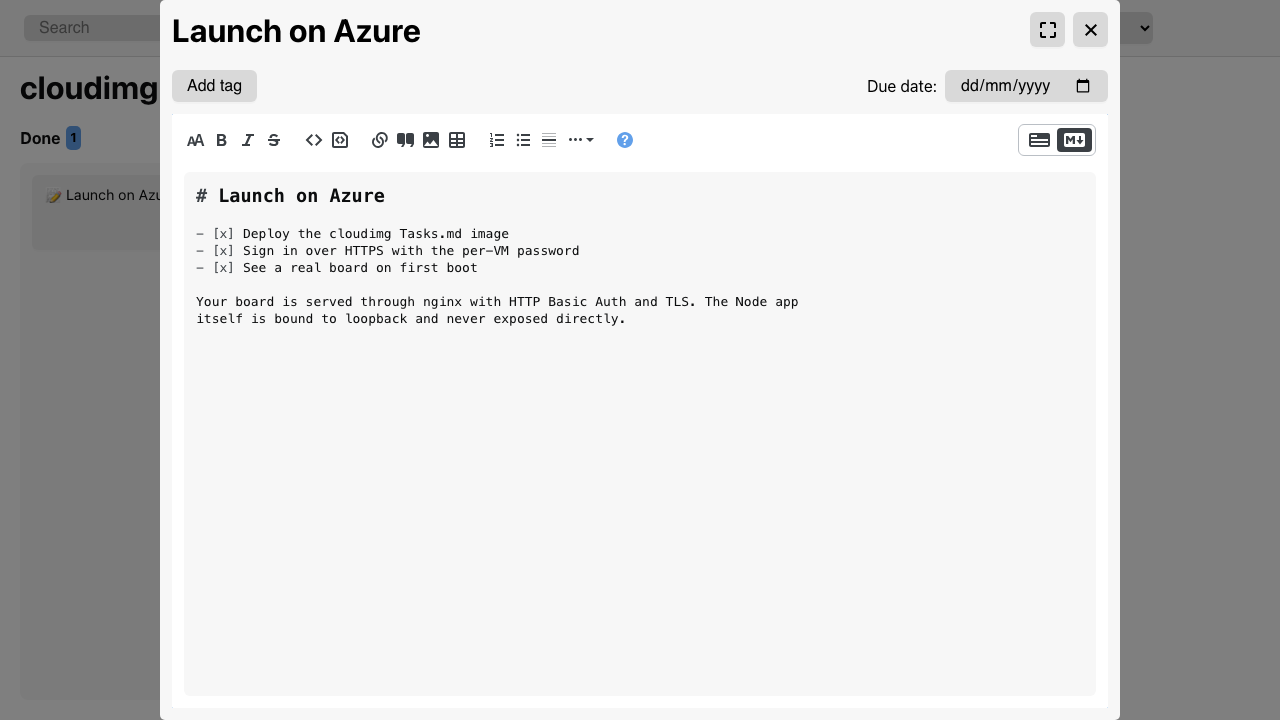Close the Launch on Azure dialog
Screen dimensions: 1280x720
(1091, 30)
